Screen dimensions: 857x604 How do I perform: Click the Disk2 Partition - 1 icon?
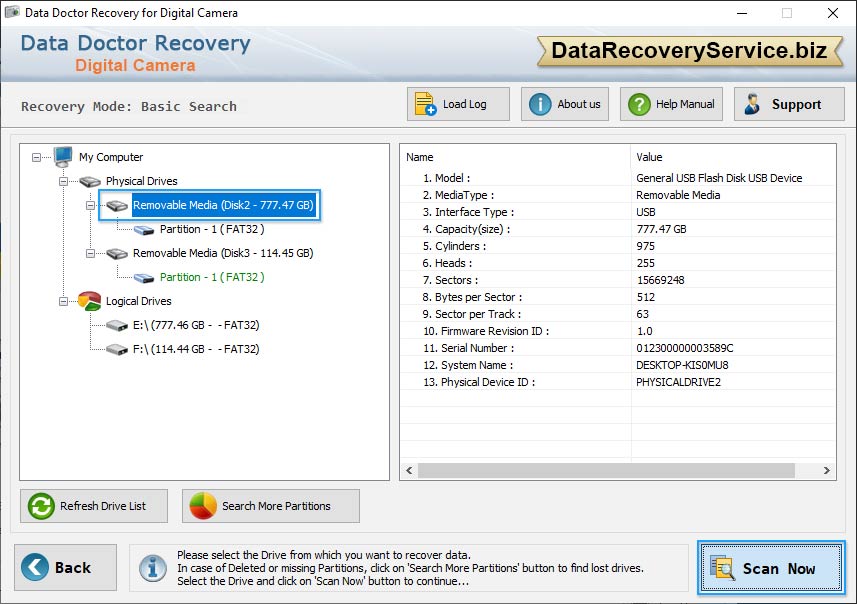(144, 230)
